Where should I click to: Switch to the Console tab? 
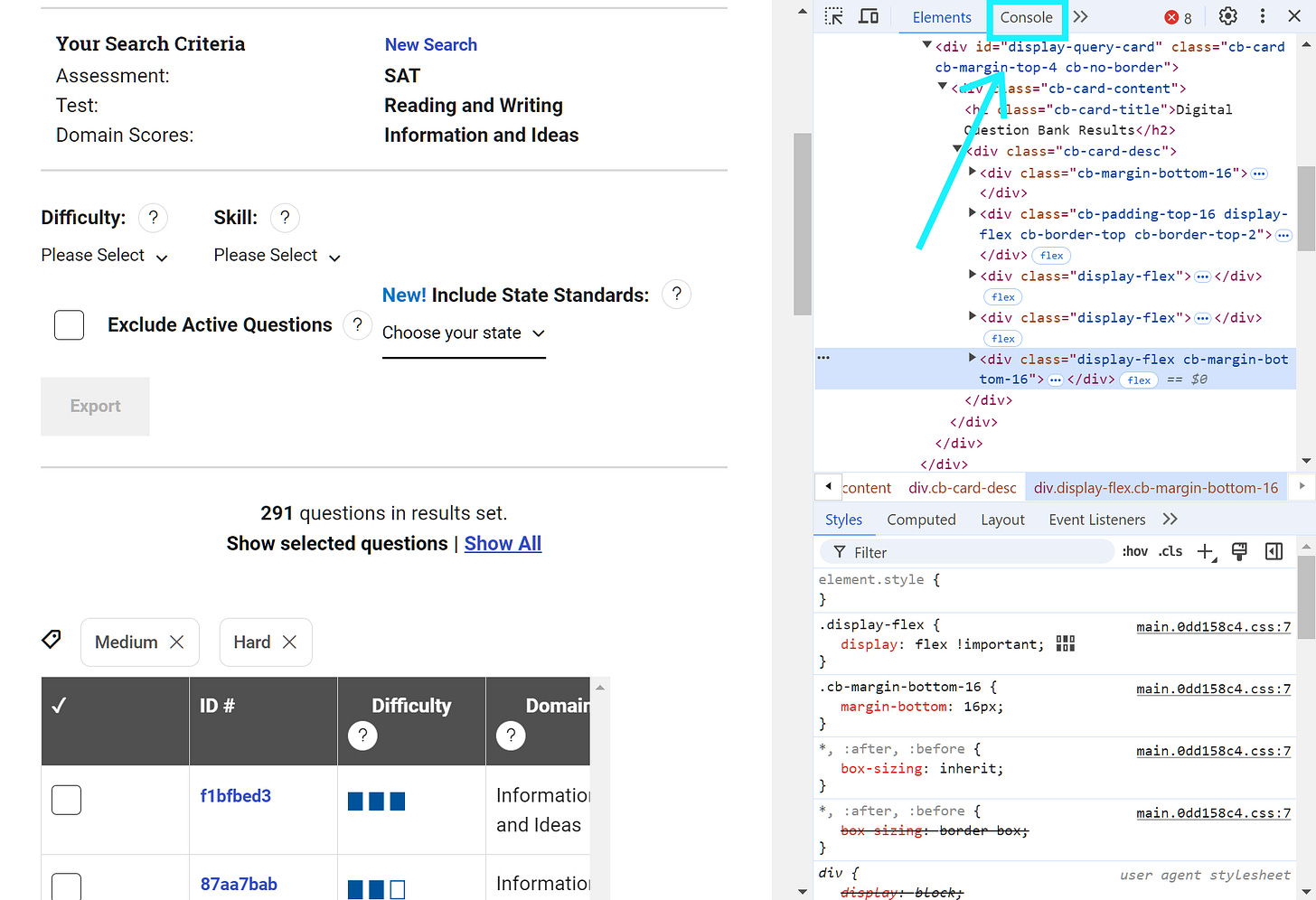coord(1026,17)
